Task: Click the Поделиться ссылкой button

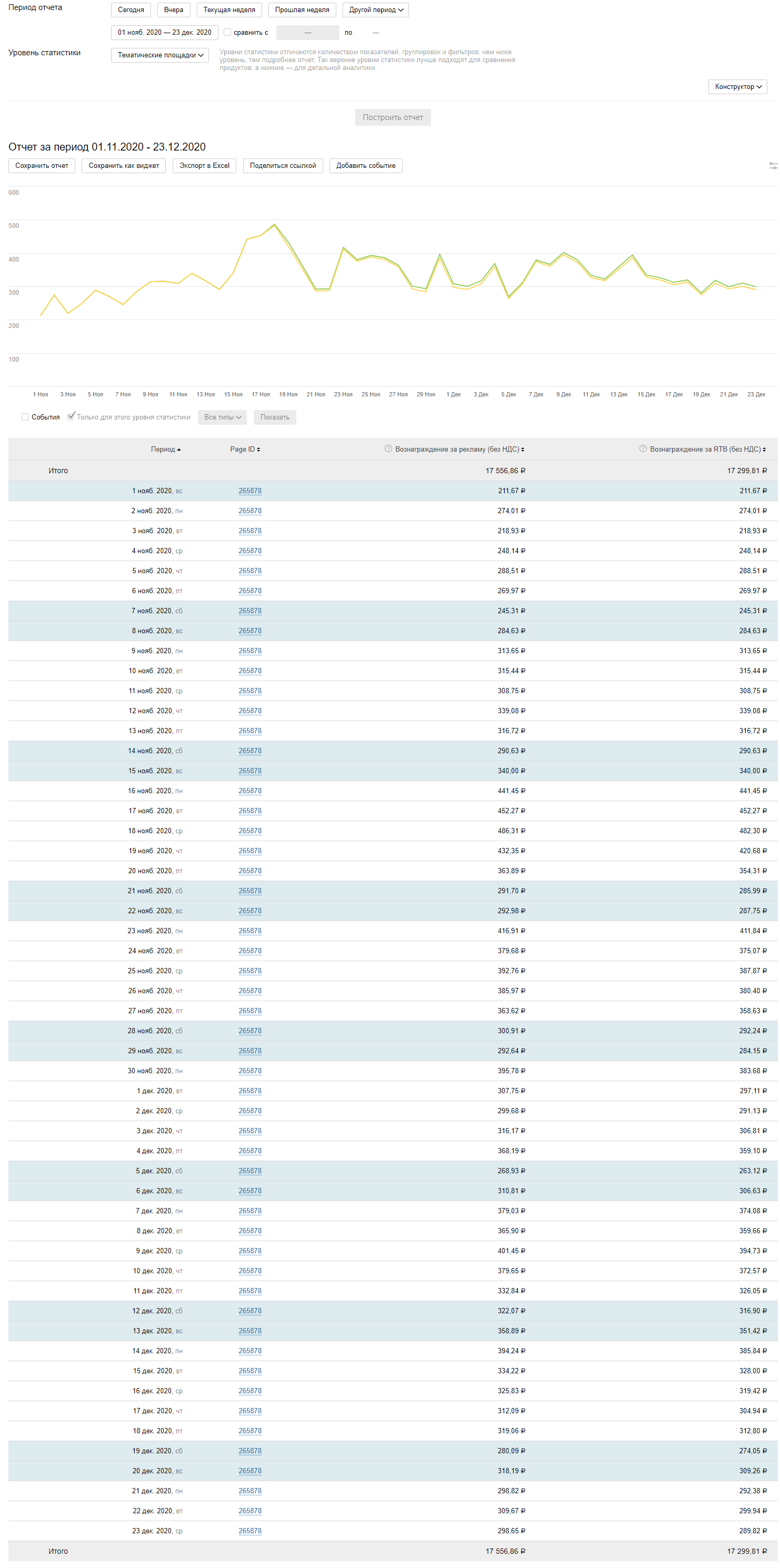Action: click(x=282, y=166)
